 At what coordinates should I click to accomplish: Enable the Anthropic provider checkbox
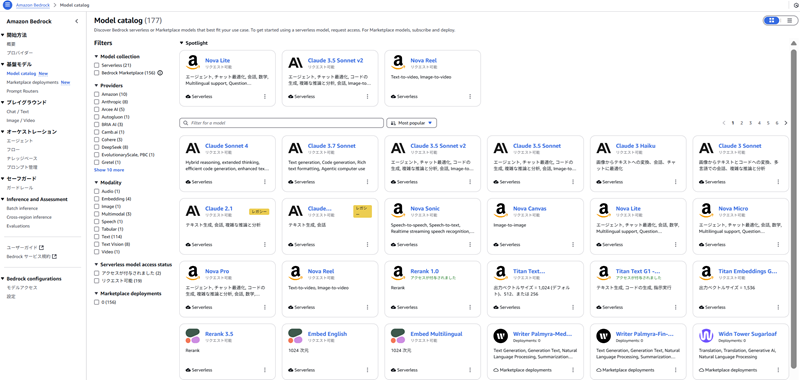point(96,102)
